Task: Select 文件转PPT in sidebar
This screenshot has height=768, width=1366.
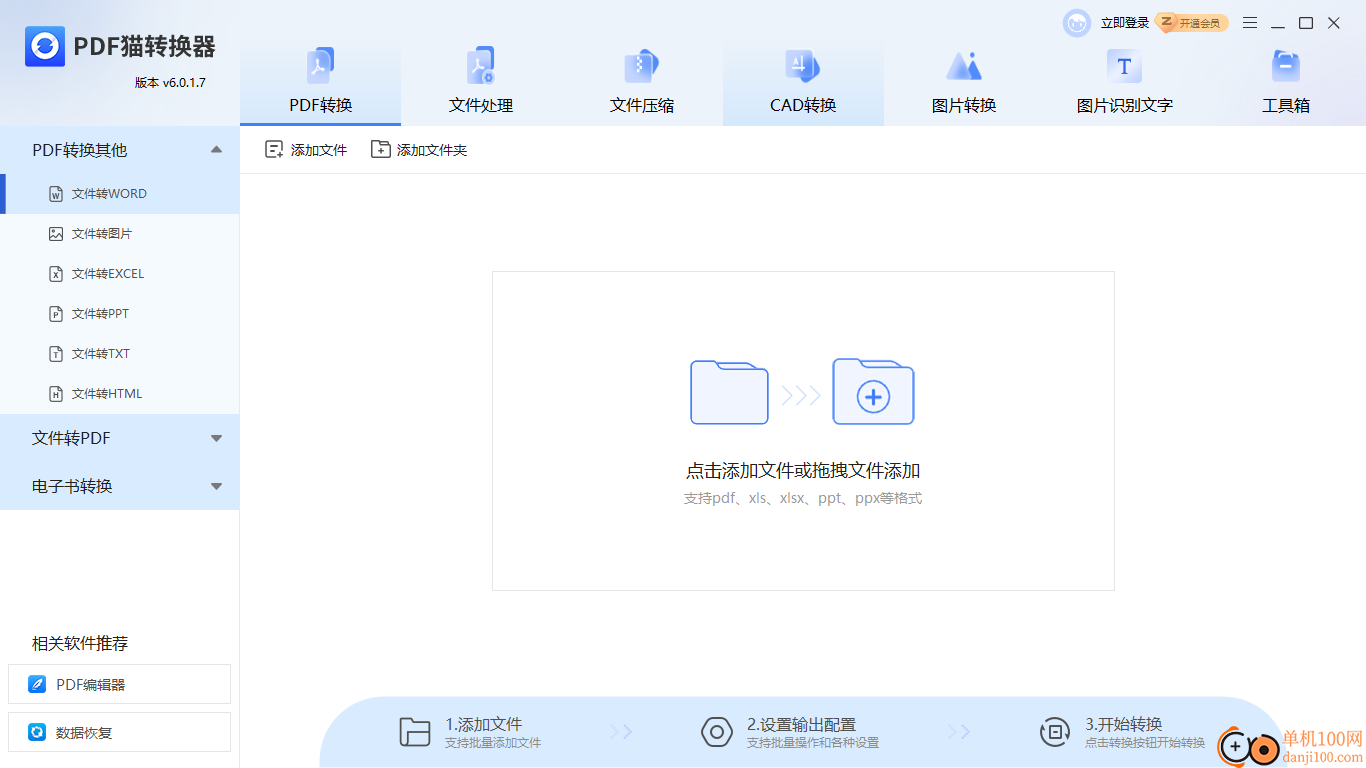Action: [x=120, y=314]
